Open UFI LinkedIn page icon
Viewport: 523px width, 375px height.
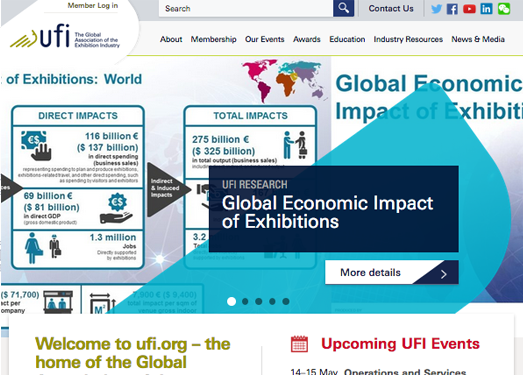click(486, 9)
